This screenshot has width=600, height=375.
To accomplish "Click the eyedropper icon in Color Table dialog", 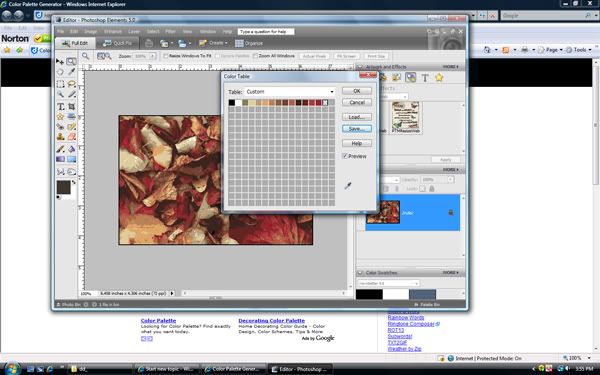I will (x=348, y=186).
